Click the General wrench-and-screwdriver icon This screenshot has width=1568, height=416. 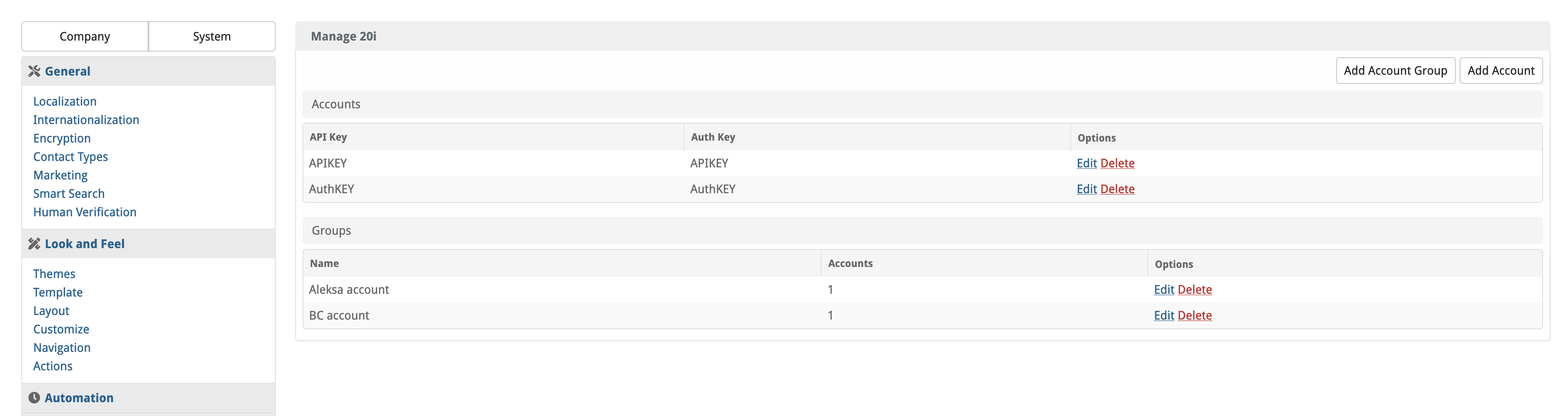(34, 71)
